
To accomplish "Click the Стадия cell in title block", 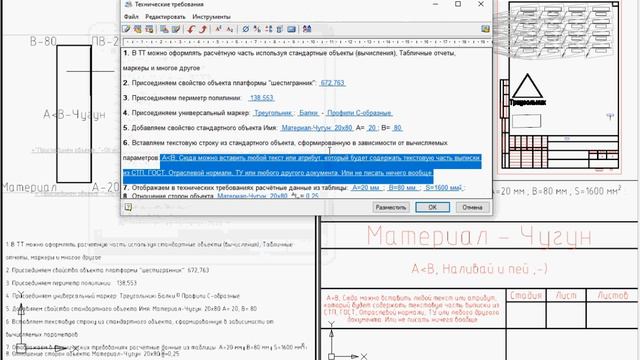I will click(x=526, y=295).
